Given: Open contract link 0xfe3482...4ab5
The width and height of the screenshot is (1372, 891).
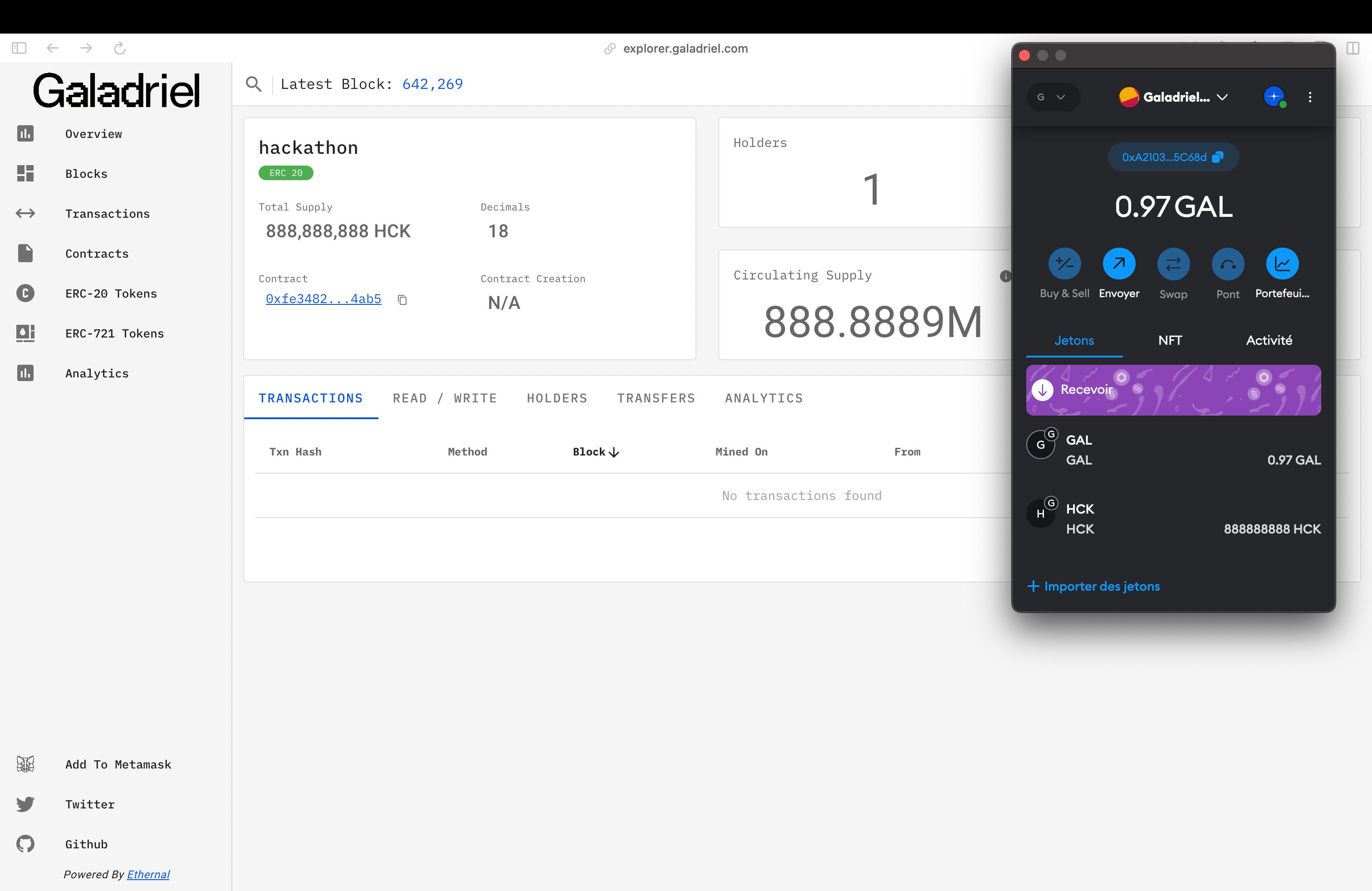Looking at the screenshot, I should point(323,299).
